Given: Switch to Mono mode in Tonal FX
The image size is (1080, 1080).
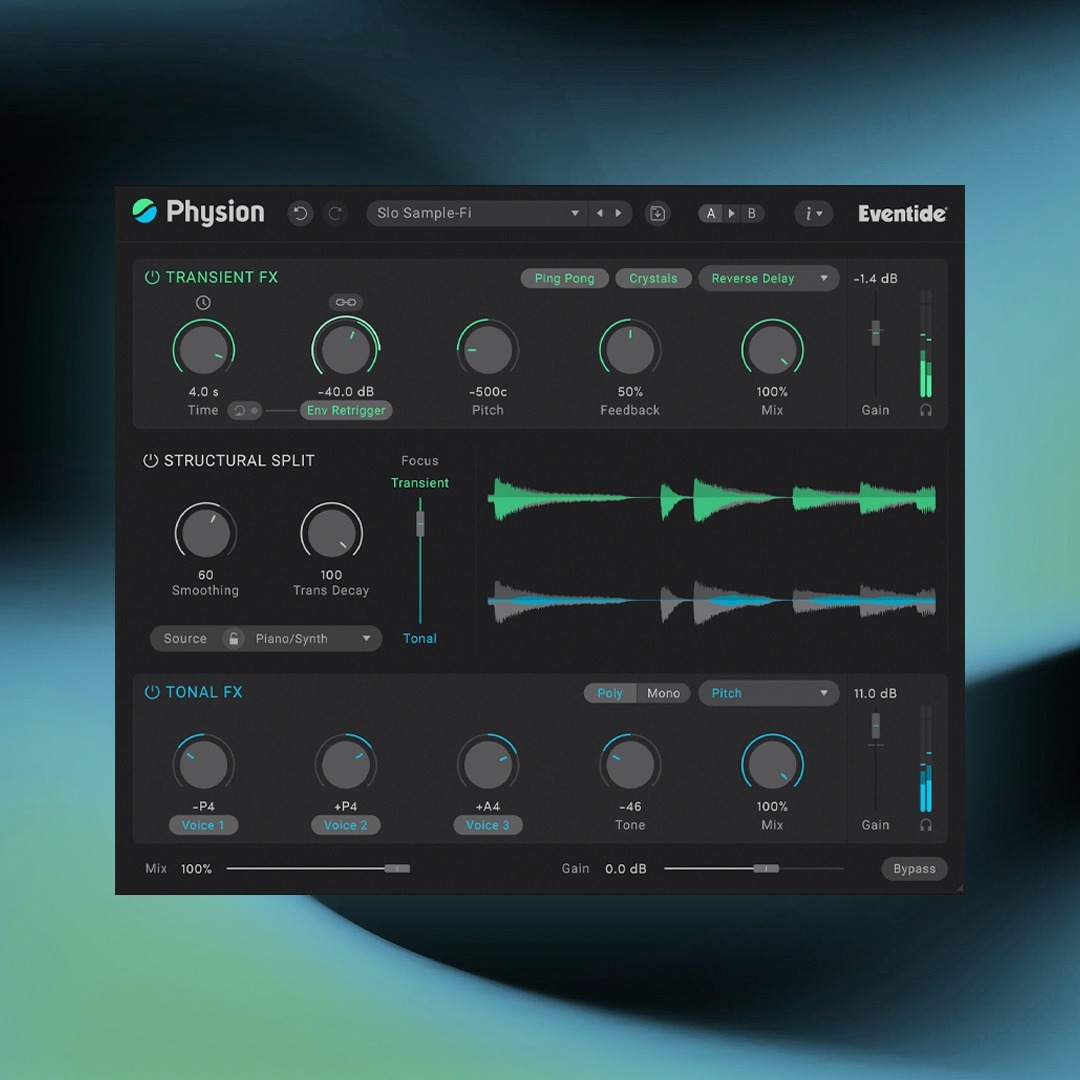Looking at the screenshot, I should tap(663, 693).
